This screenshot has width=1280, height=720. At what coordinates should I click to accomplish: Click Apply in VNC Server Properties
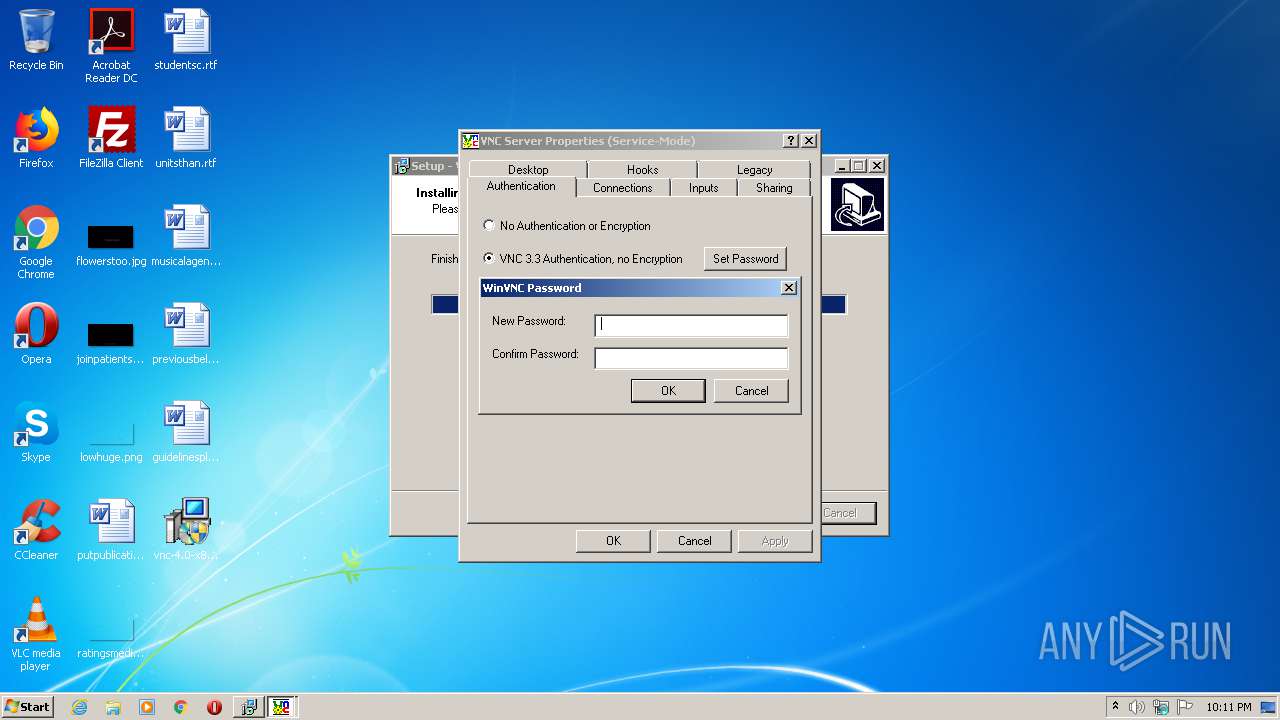point(775,541)
